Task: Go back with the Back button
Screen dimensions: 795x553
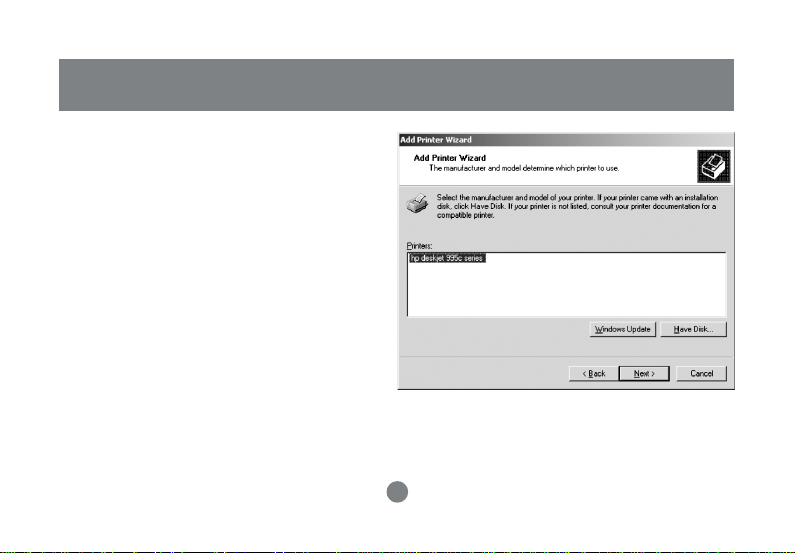Action: [x=594, y=374]
